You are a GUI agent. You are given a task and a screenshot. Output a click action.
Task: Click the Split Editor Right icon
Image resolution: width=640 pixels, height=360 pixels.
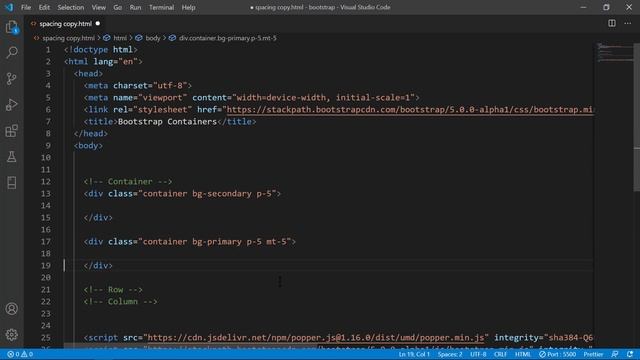(x=612, y=23)
